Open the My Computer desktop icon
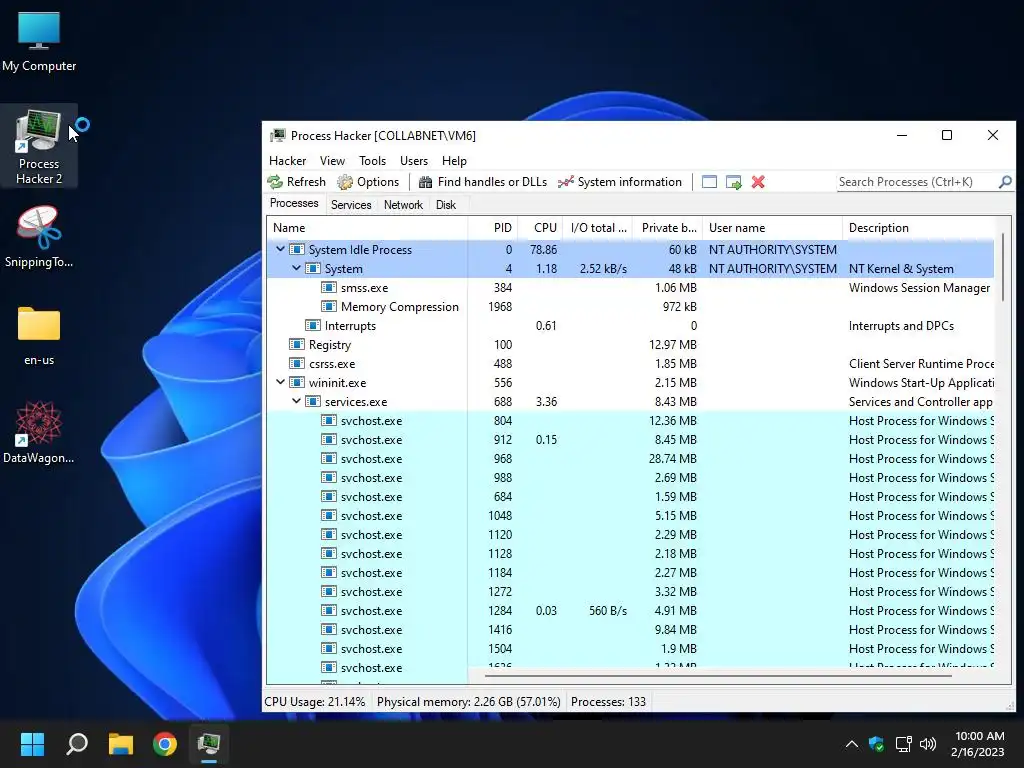1024x768 pixels. tap(39, 40)
